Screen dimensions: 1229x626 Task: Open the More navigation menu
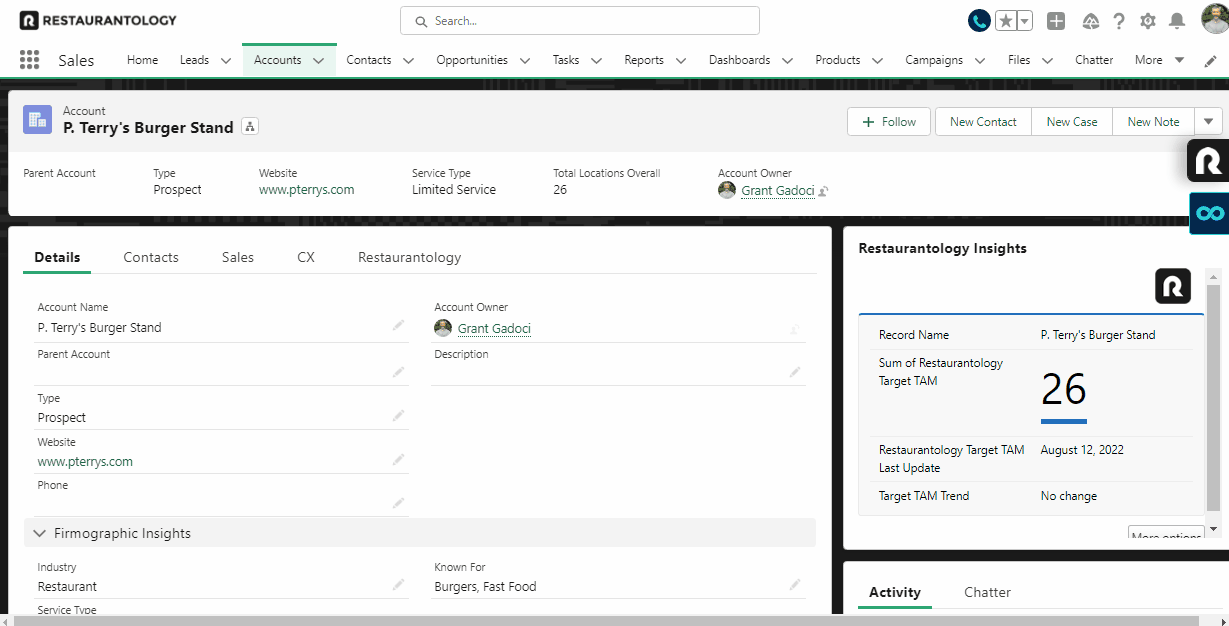coord(1160,60)
